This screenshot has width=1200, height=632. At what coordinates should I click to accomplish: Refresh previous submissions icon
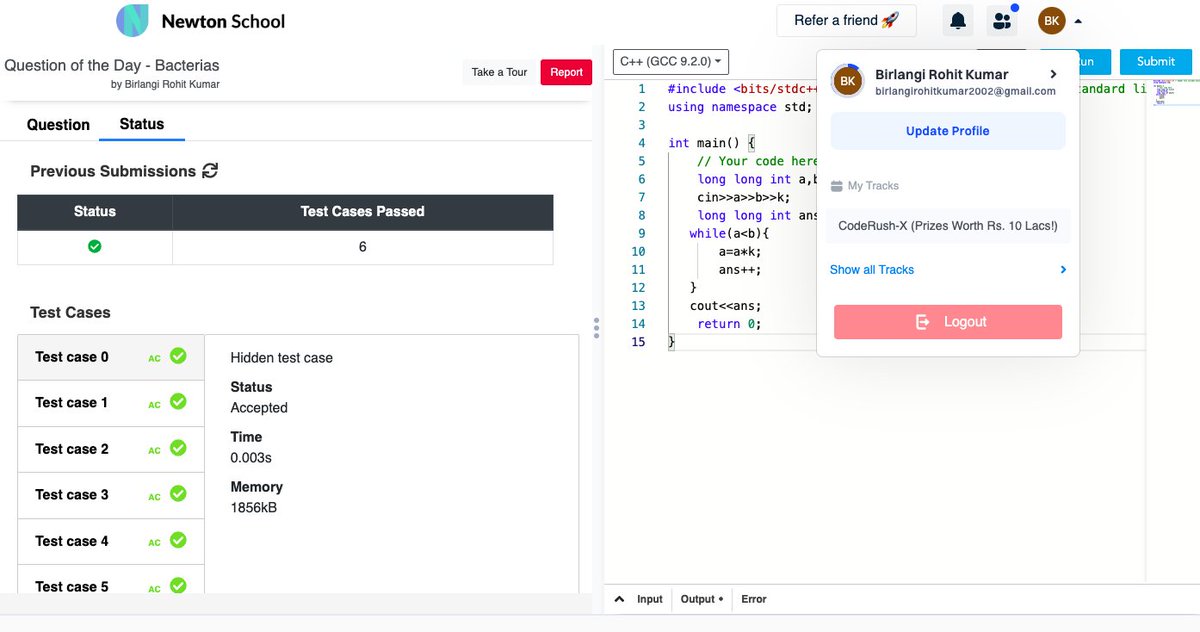click(x=210, y=171)
